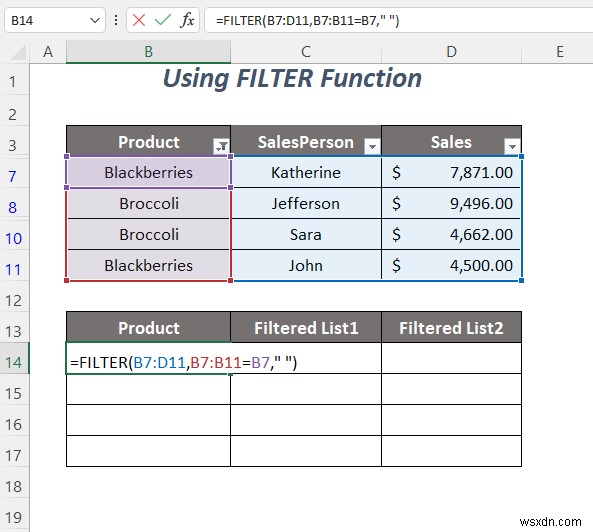The width and height of the screenshot is (593, 532).
Task: Open Insert Function using the fx icon
Action: 187,20
